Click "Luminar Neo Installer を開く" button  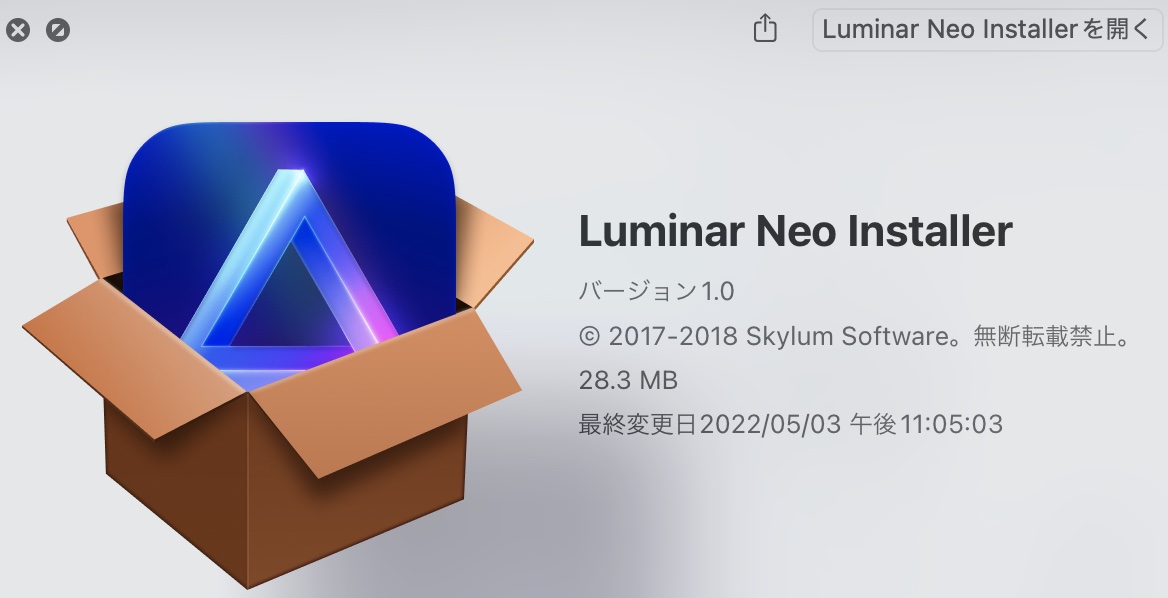988,30
